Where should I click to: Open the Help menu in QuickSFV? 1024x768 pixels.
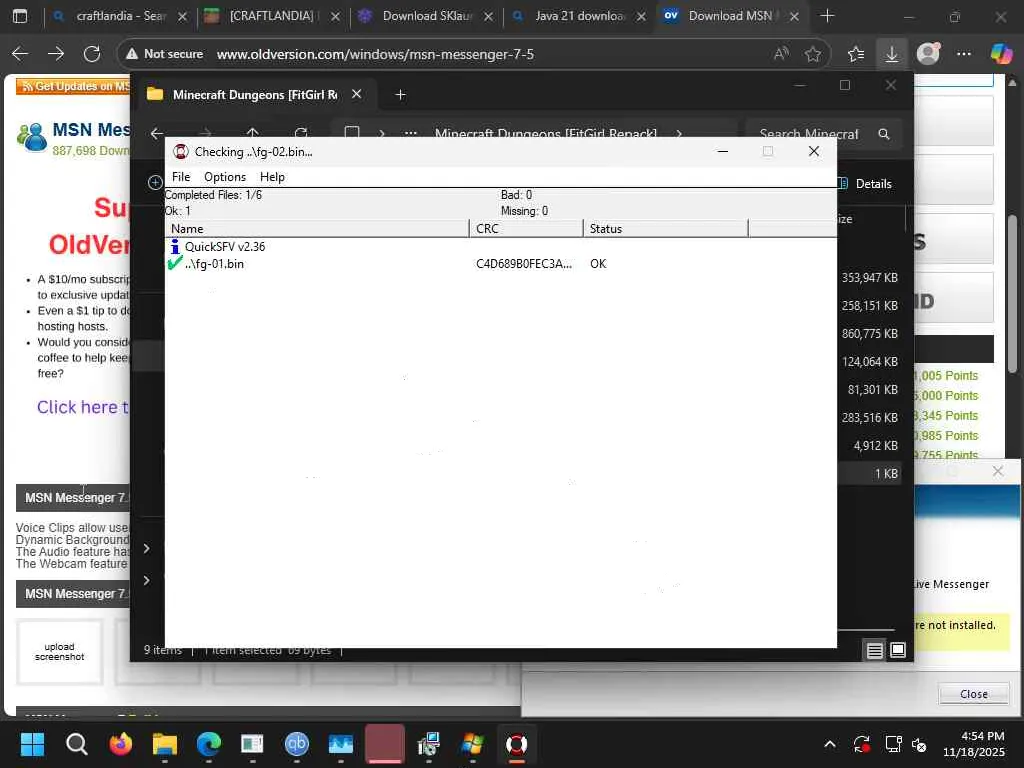272,177
